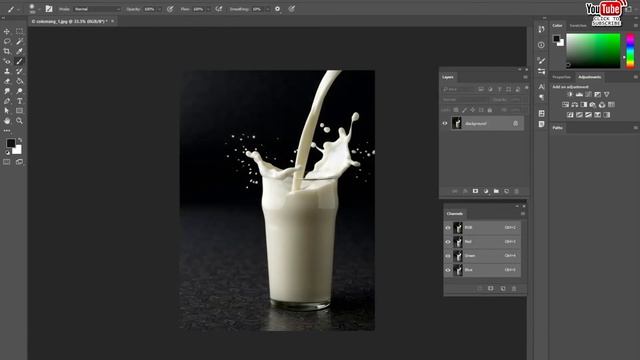
Task: Toggle Blue channel visibility eye
Action: tap(448, 270)
